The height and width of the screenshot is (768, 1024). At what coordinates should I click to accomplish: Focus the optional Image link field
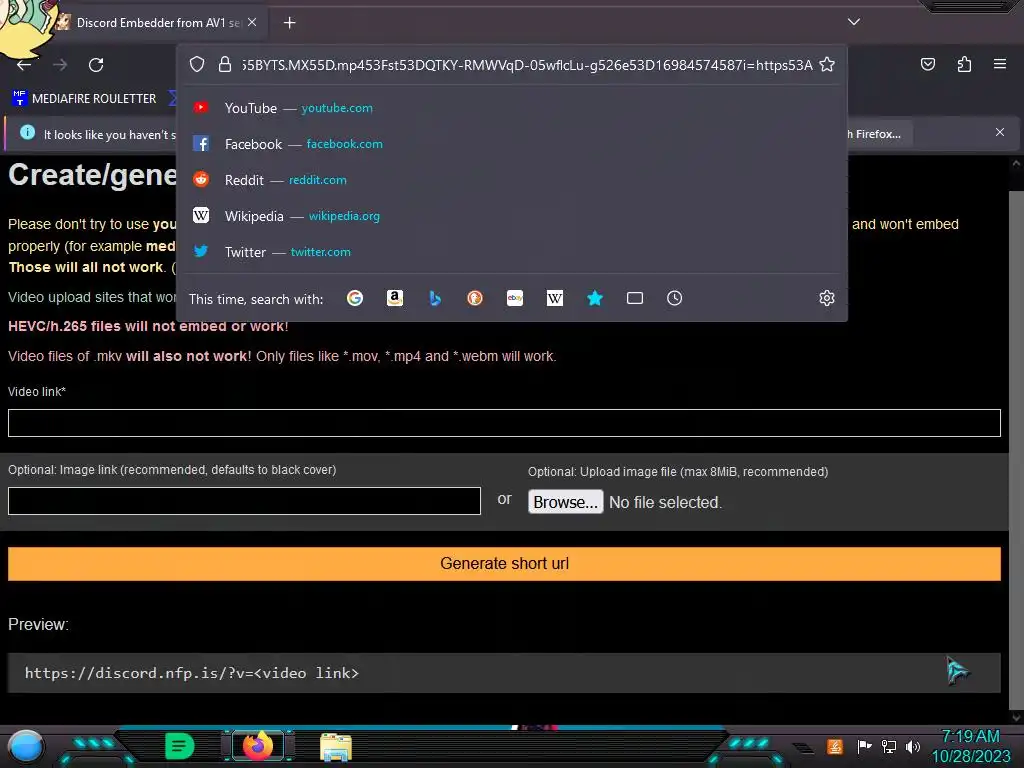[244, 501]
